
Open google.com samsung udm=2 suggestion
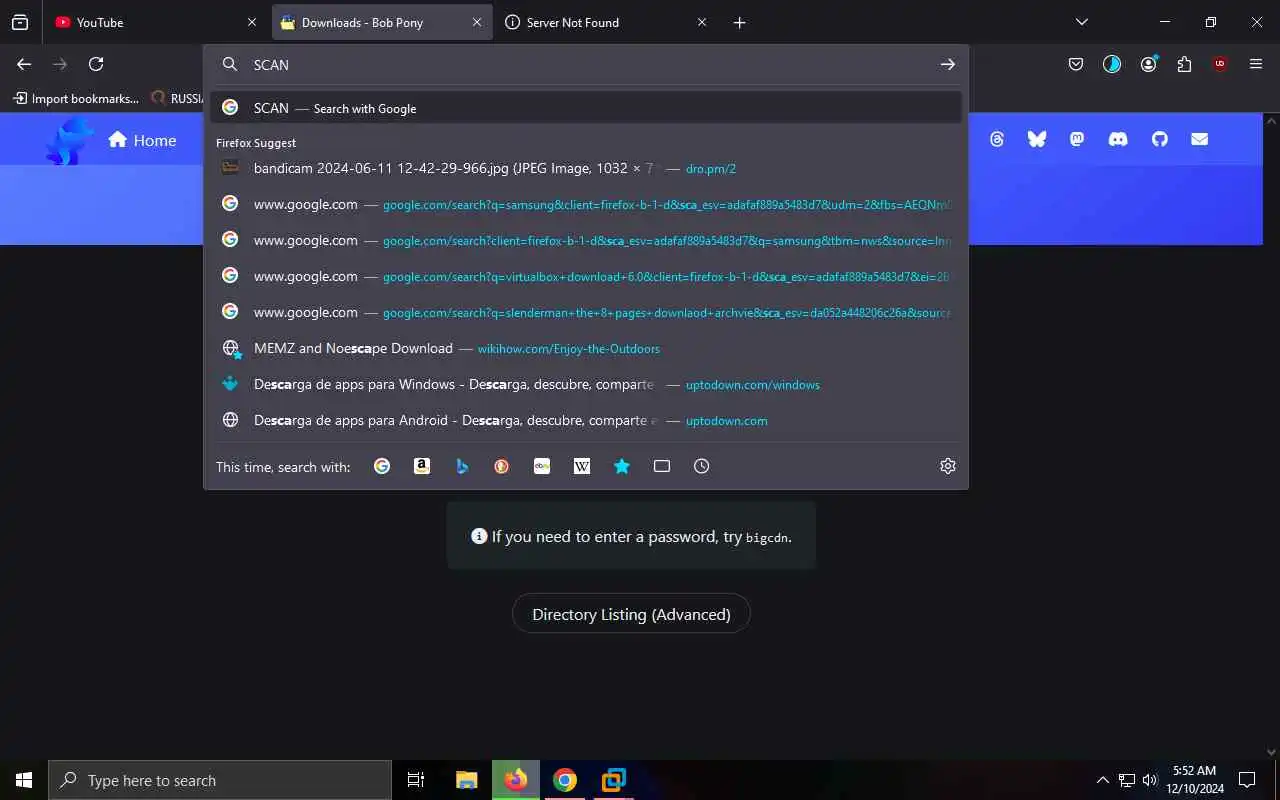click(x=586, y=204)
